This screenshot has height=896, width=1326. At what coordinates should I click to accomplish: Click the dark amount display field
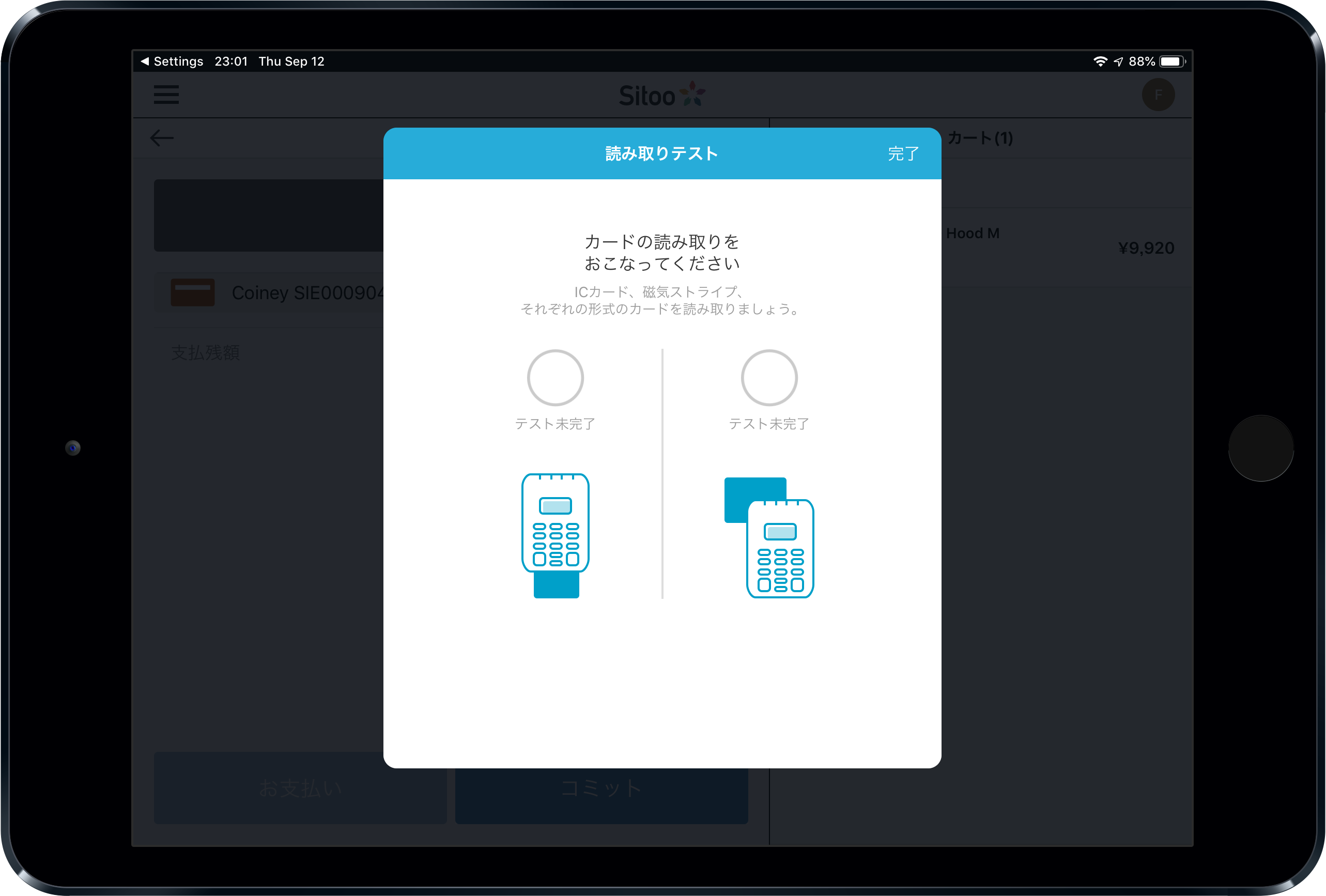[269, 215]
